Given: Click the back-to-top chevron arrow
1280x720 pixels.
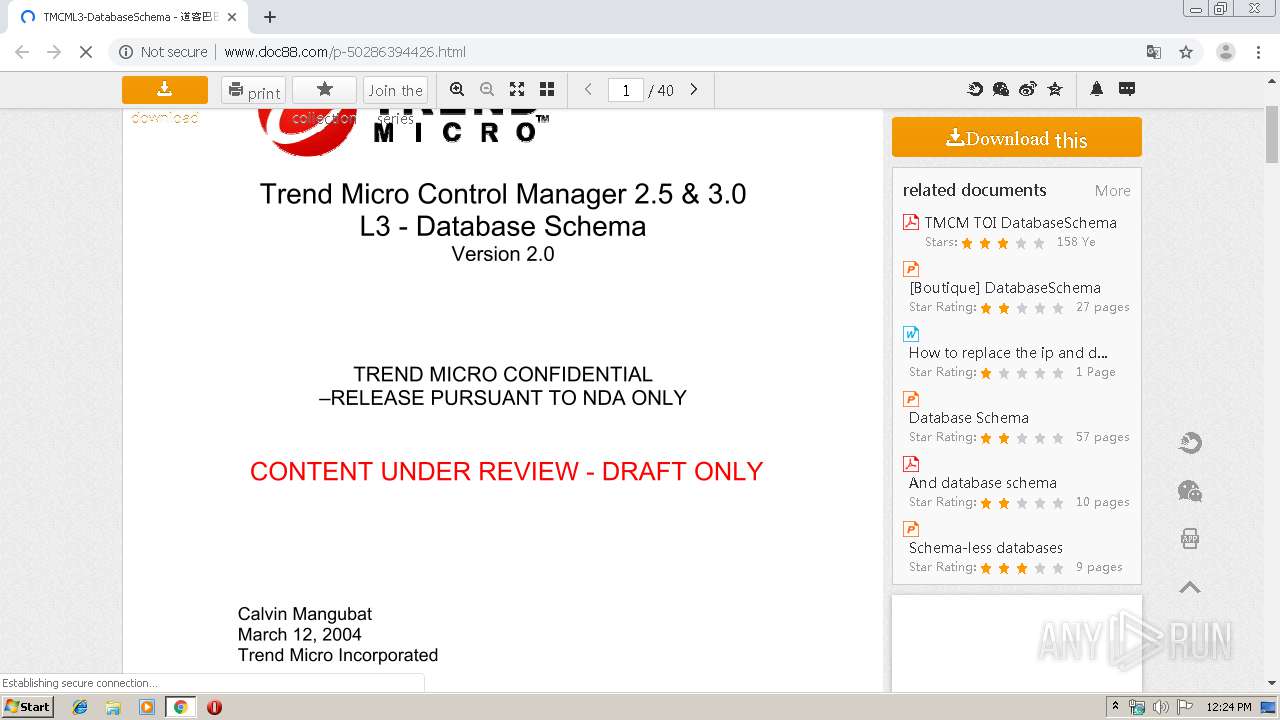Looking at the screenshot, I should pyautogui.click(x=1190, y=587).
